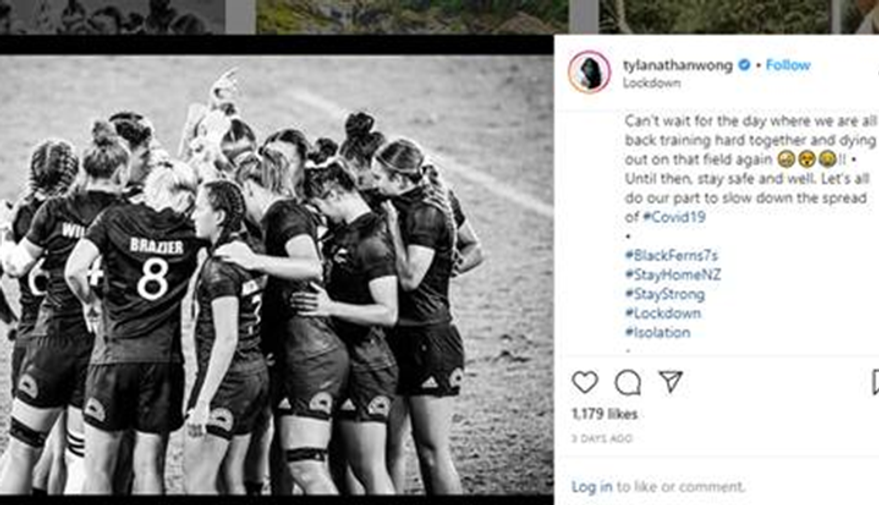Click Log in to like or comment

point(592,487)
